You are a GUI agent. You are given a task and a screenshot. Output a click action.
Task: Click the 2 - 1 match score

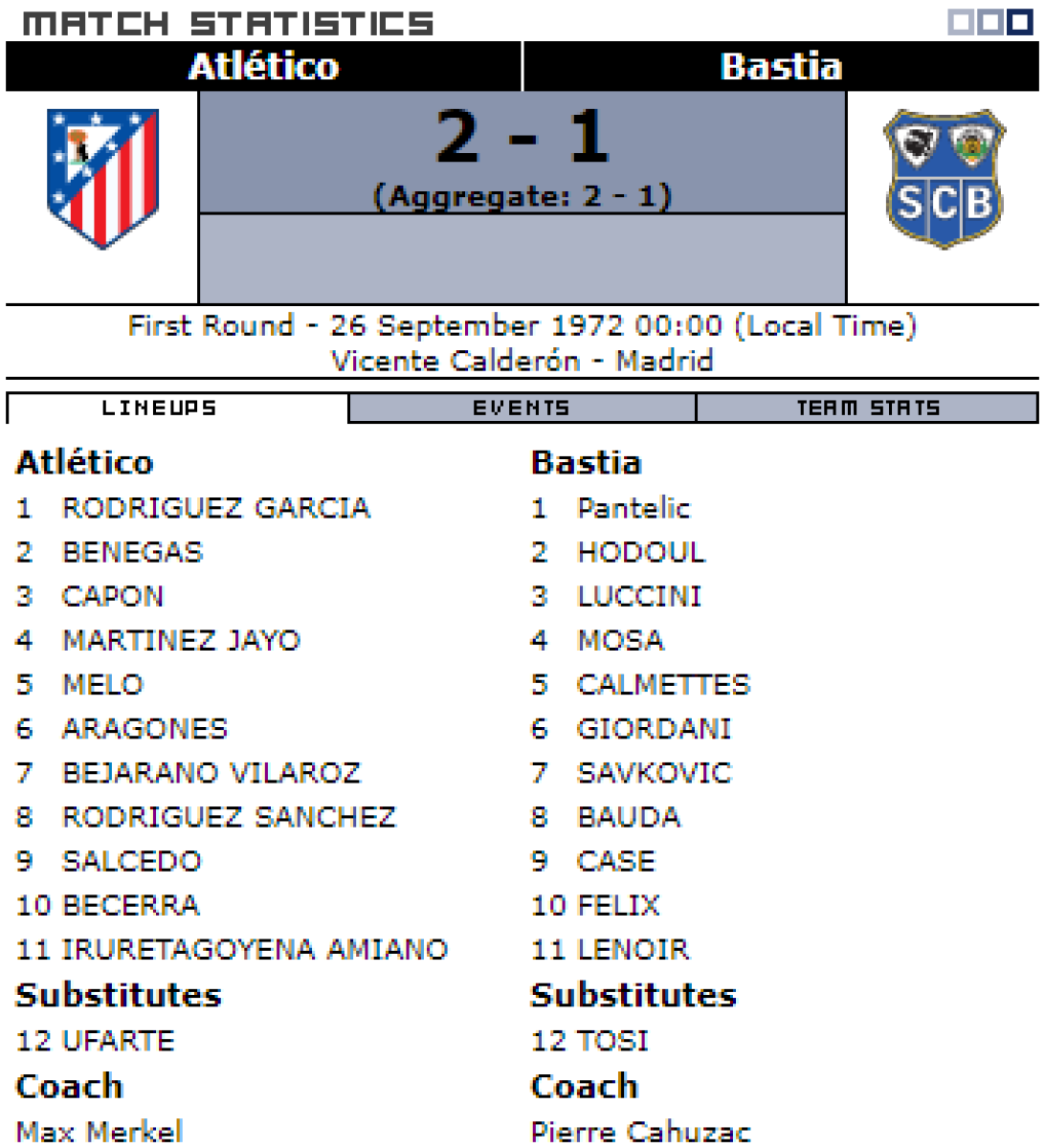click(522, 137)
